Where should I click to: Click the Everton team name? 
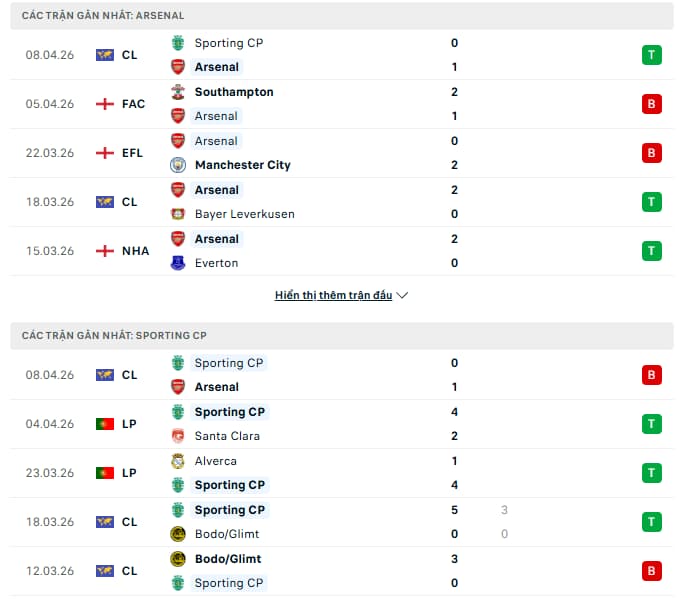point(216,263)
